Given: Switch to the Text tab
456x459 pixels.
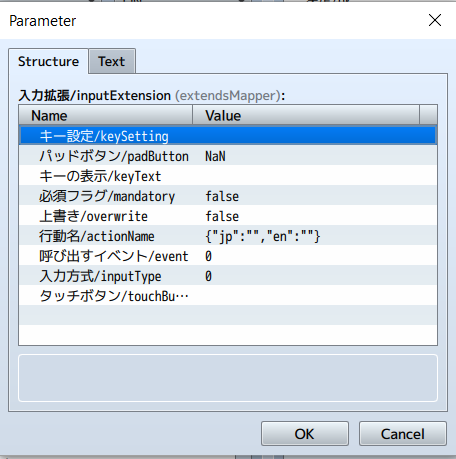Looking at the screenshot, I should [x=112, y=61].
